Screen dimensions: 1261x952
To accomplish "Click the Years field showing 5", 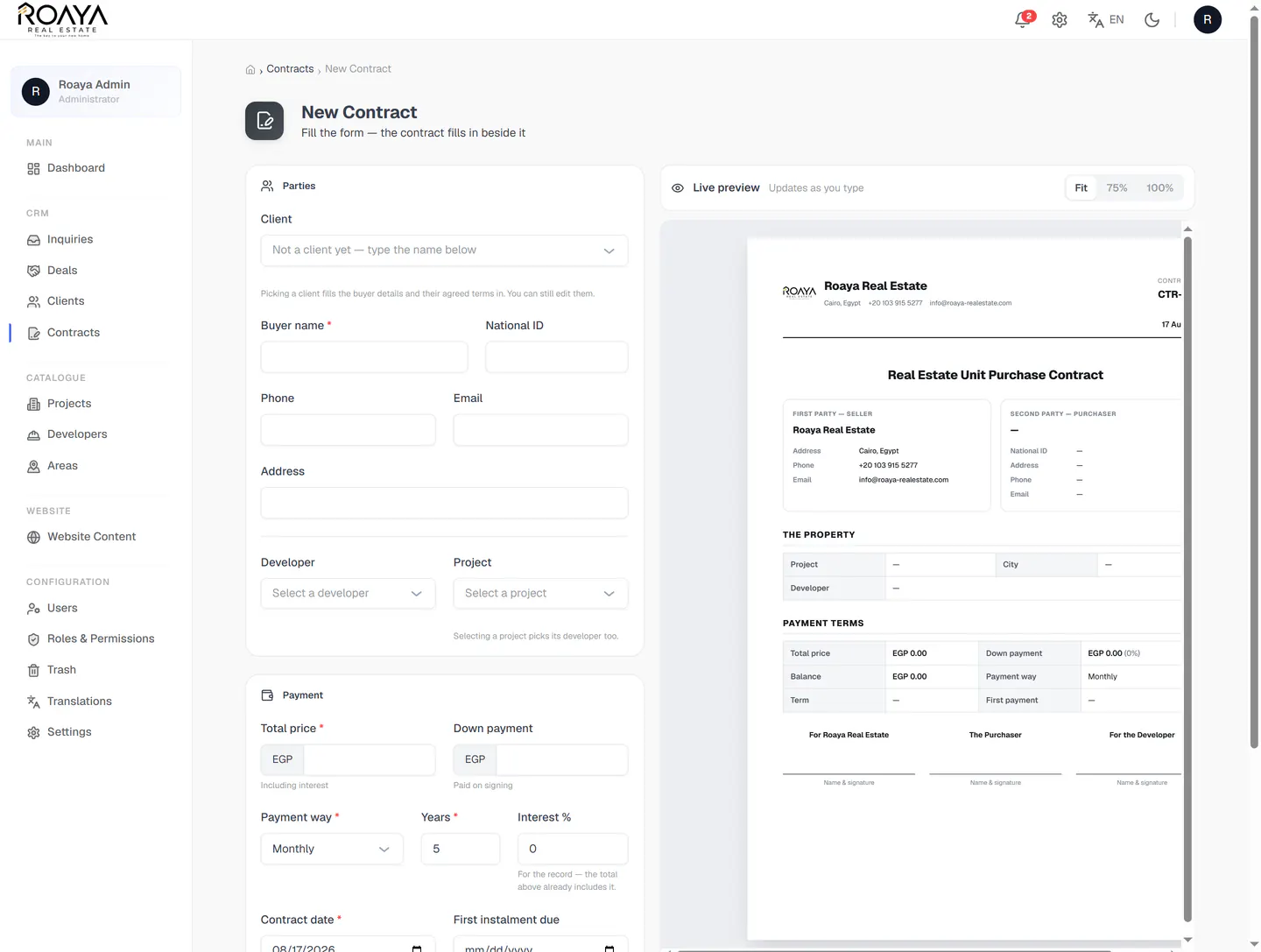I will pyautogui.click(x=461, y=849).
